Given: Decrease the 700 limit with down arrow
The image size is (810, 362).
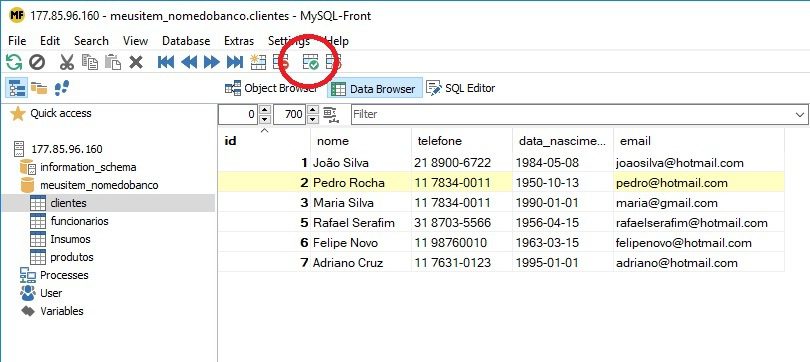Looking at the screenshot, I should (313, 119).
